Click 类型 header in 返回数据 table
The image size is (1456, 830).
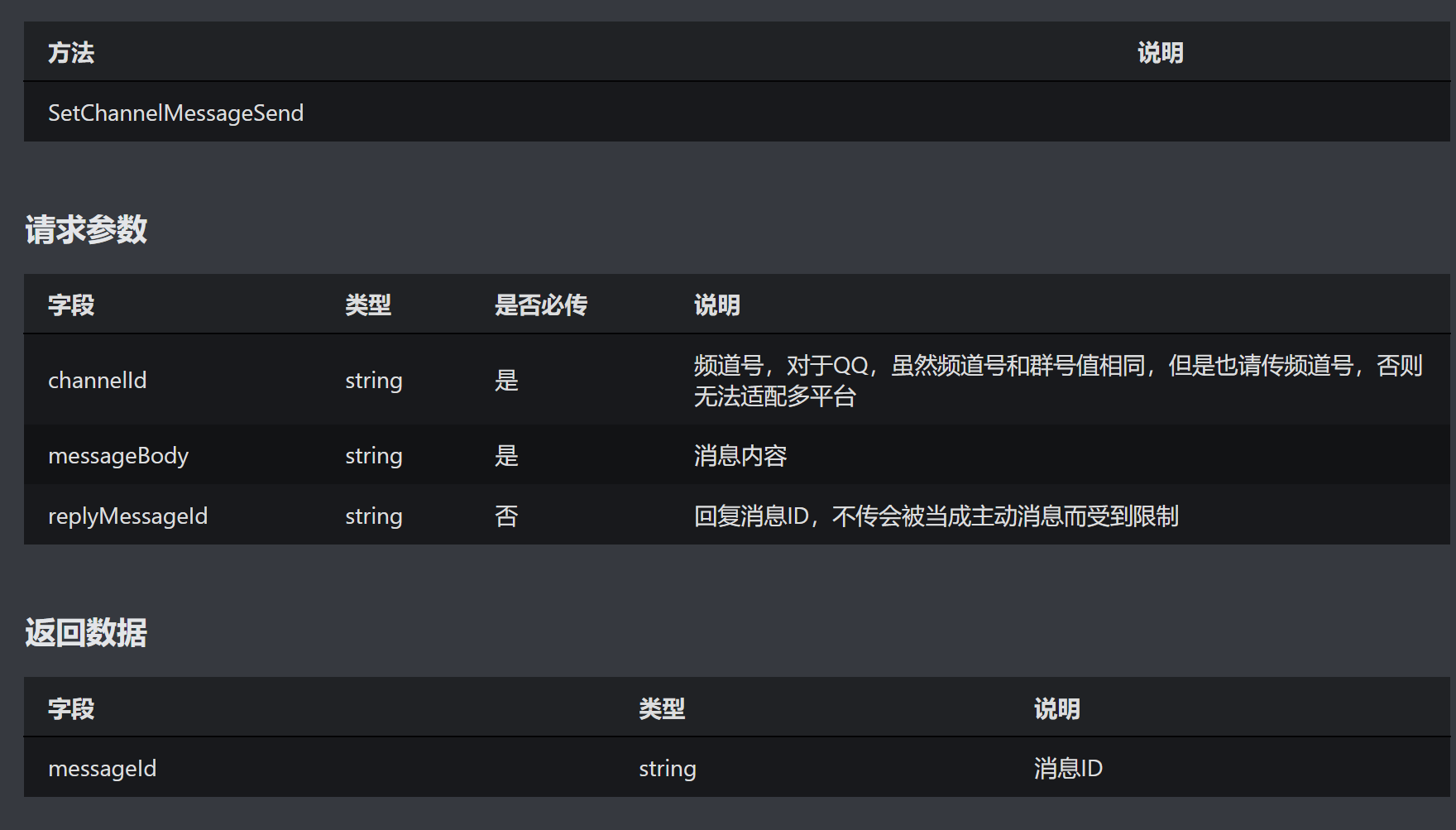coord(662,709)
